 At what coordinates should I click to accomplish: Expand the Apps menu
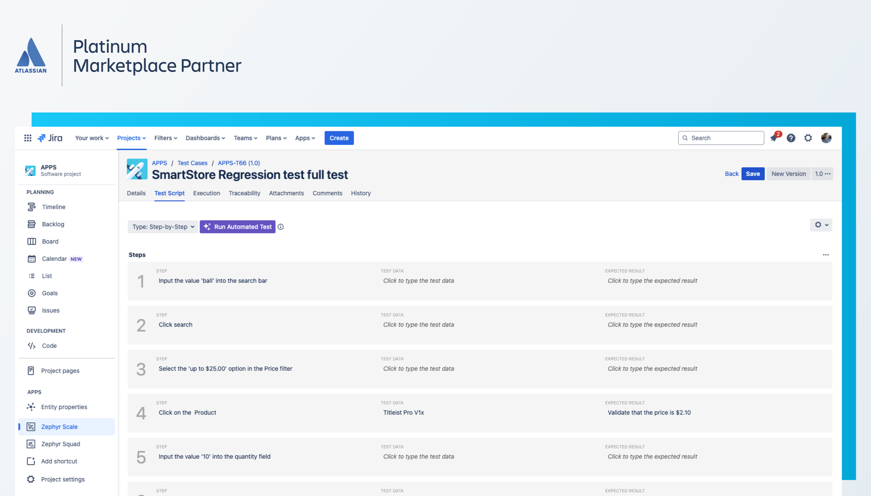tap(305, 138)
